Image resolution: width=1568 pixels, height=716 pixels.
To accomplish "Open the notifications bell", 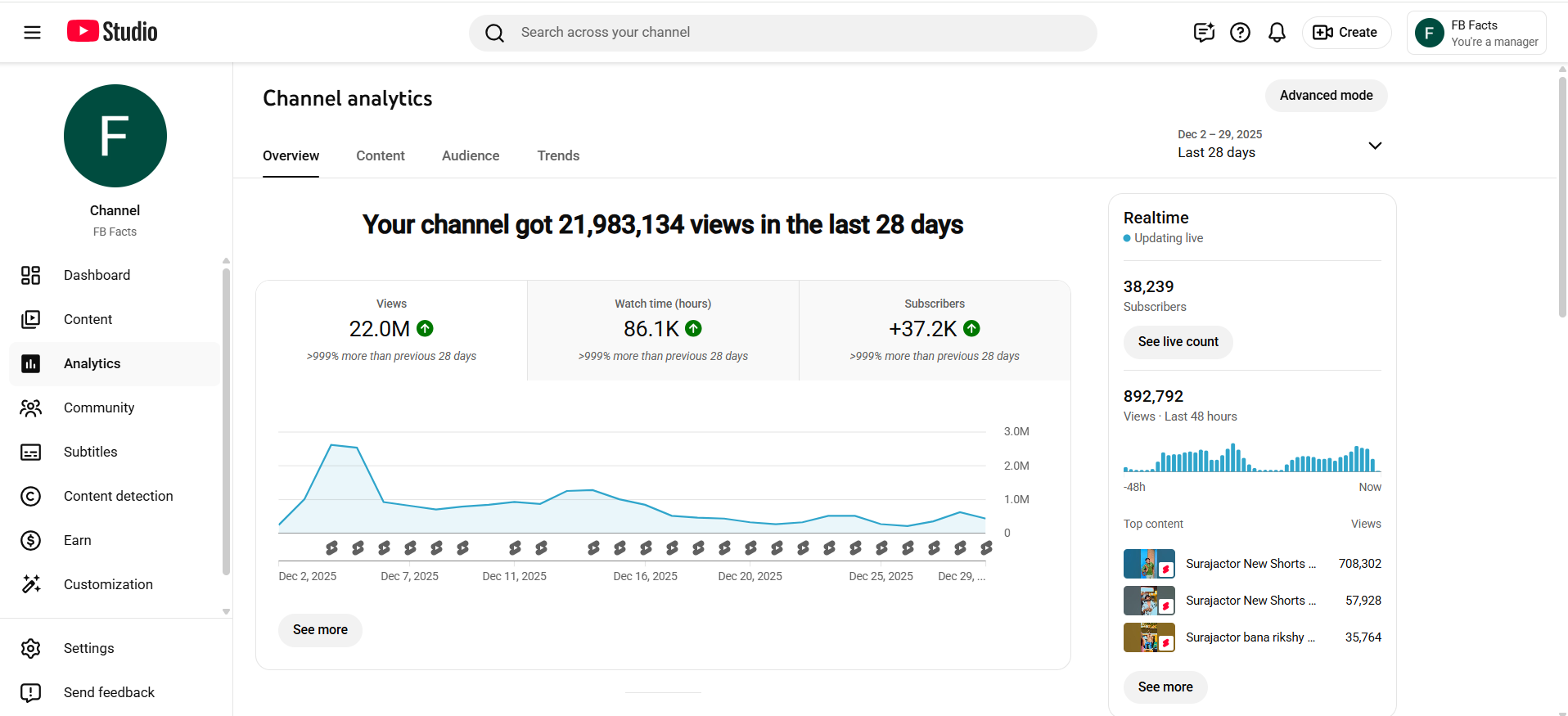I will [x=1276, y=33].
